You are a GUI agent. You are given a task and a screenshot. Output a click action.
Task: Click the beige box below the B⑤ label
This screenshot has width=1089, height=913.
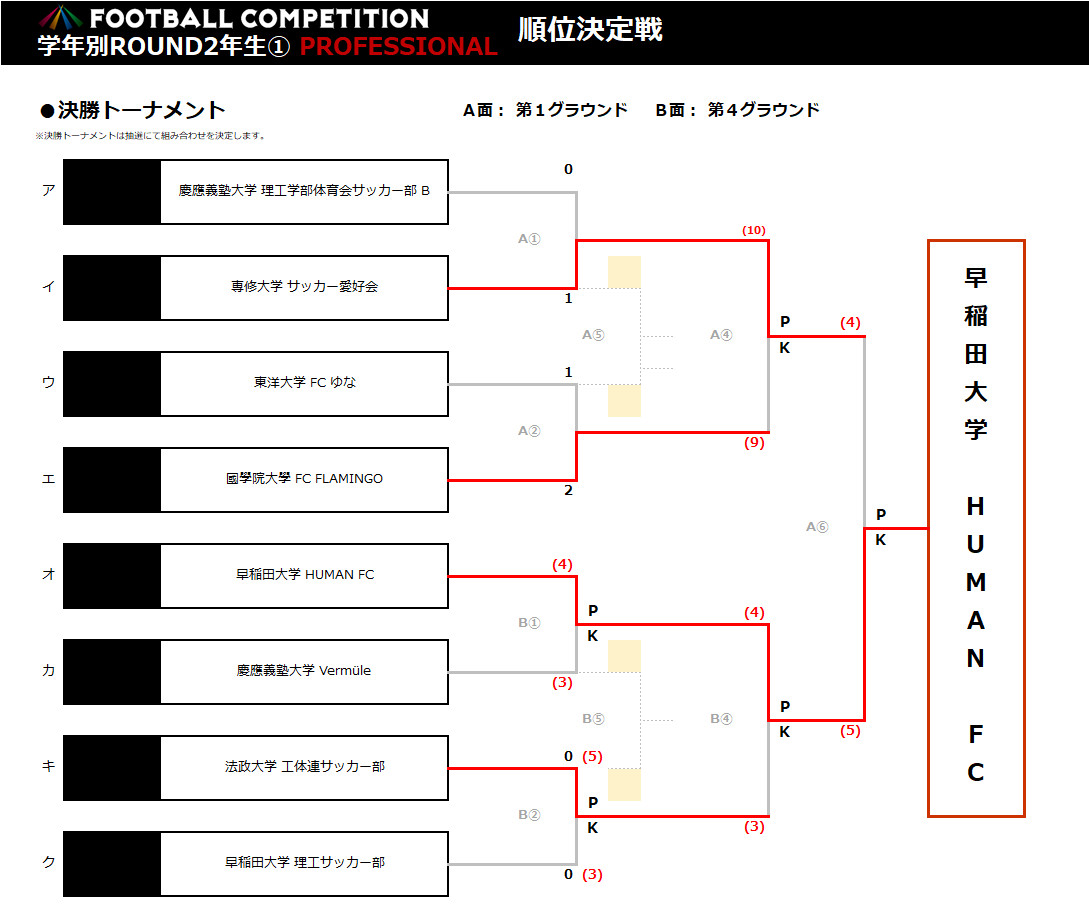[x=624, y=785]
